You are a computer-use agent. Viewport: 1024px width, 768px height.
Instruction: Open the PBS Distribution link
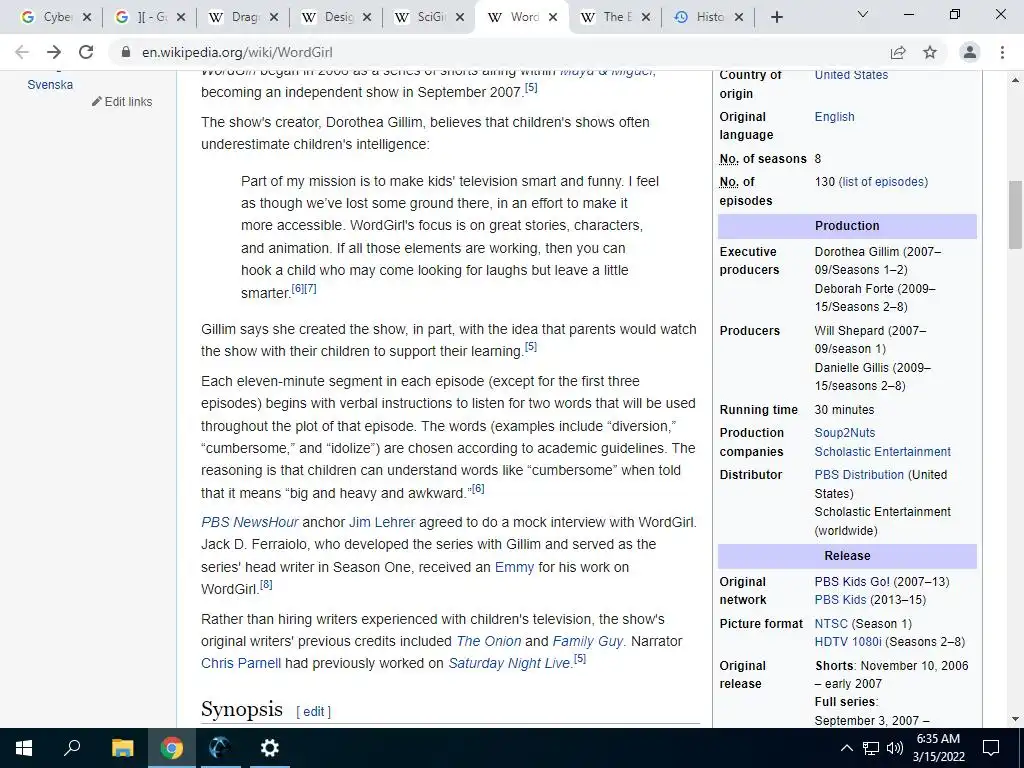tap(859, 475)
